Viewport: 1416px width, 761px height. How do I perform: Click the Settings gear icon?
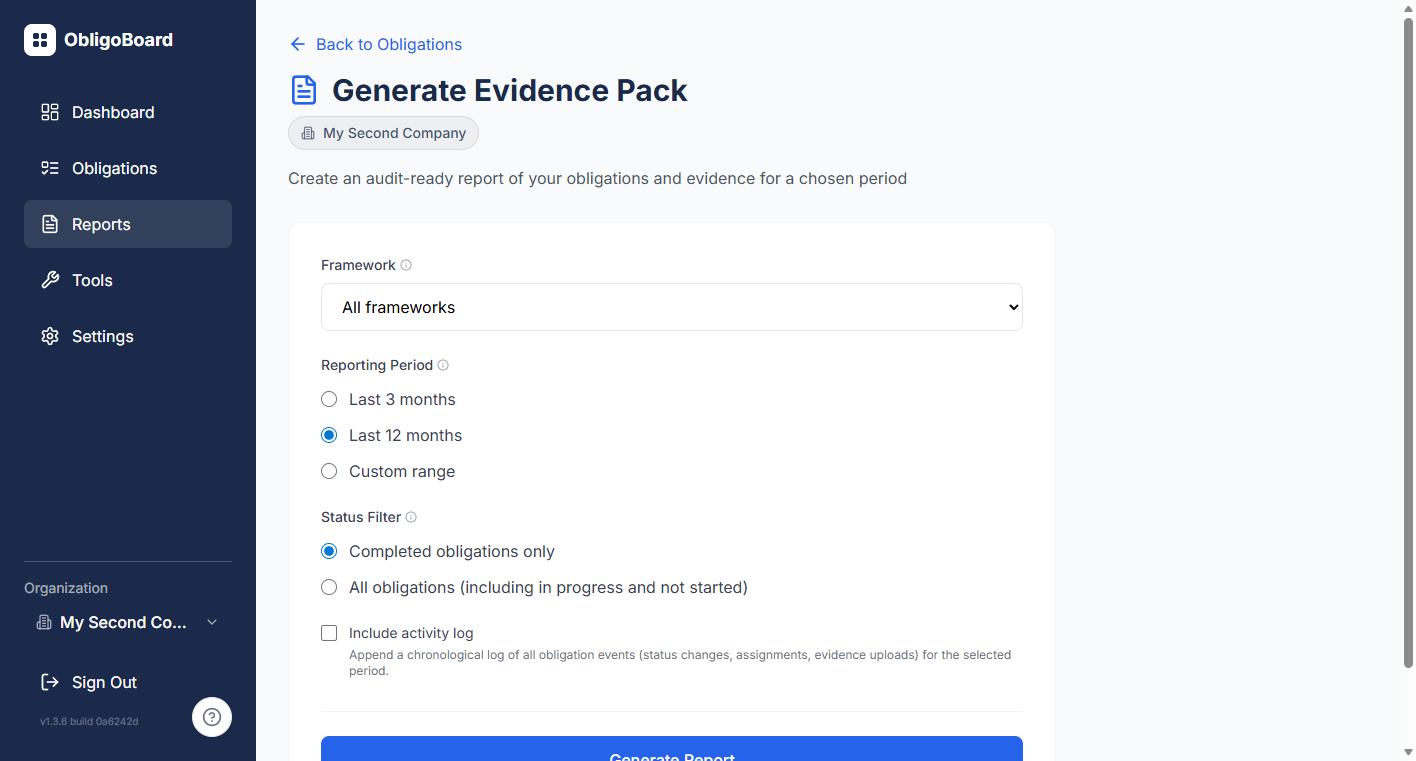click(x=50, y=336)
